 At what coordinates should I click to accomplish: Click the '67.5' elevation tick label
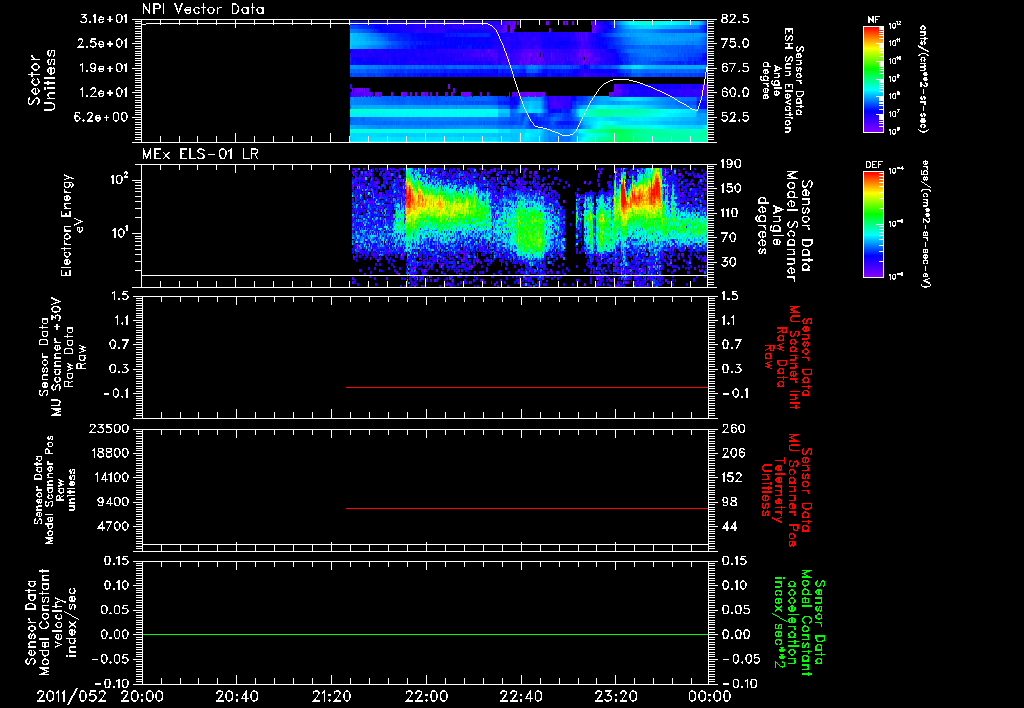[735, 68]
